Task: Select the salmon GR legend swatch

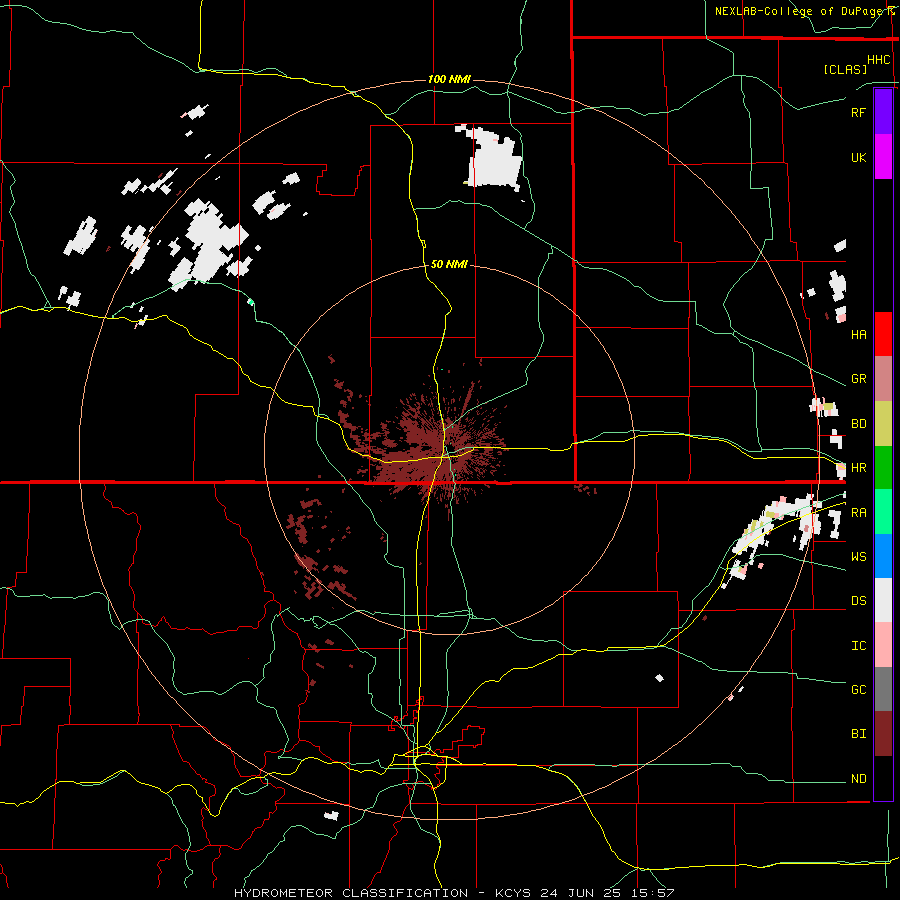Action: [883, 379]
